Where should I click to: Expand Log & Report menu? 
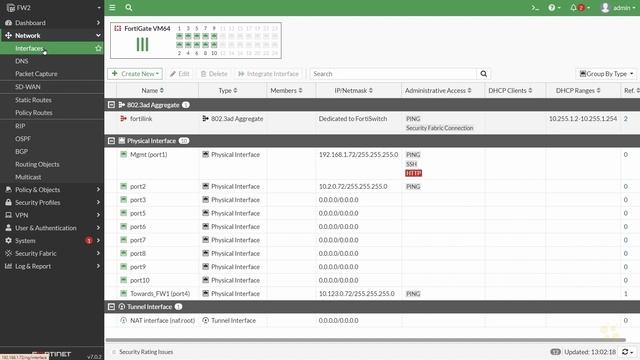52,266
